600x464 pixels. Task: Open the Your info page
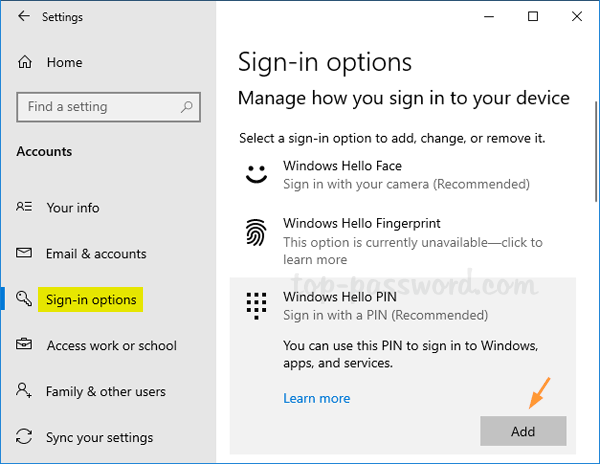73,208
